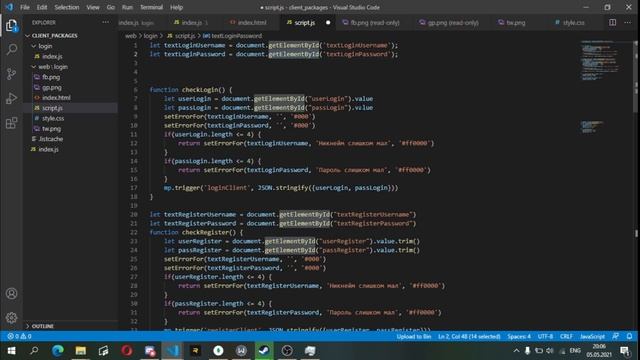Screen dimensions: 640x360
Task: Open index.html in explorer tree
Action: (x=56, y=98)
